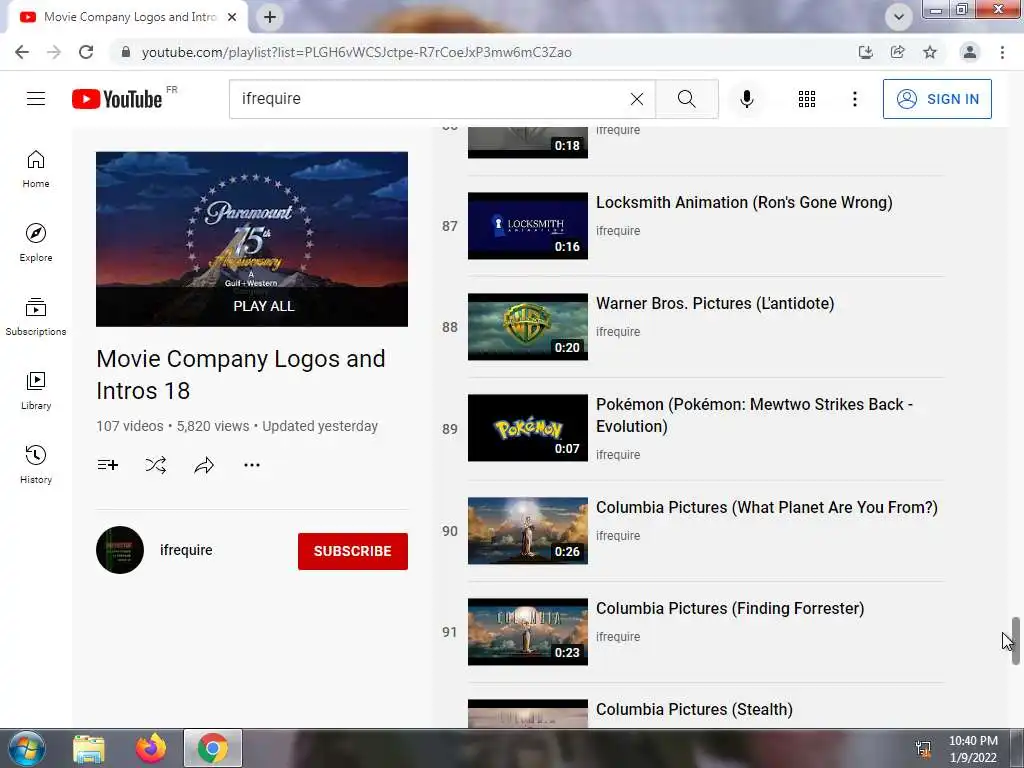
Task: Open a new Chrome tab
Action: [x=270, y=17]
